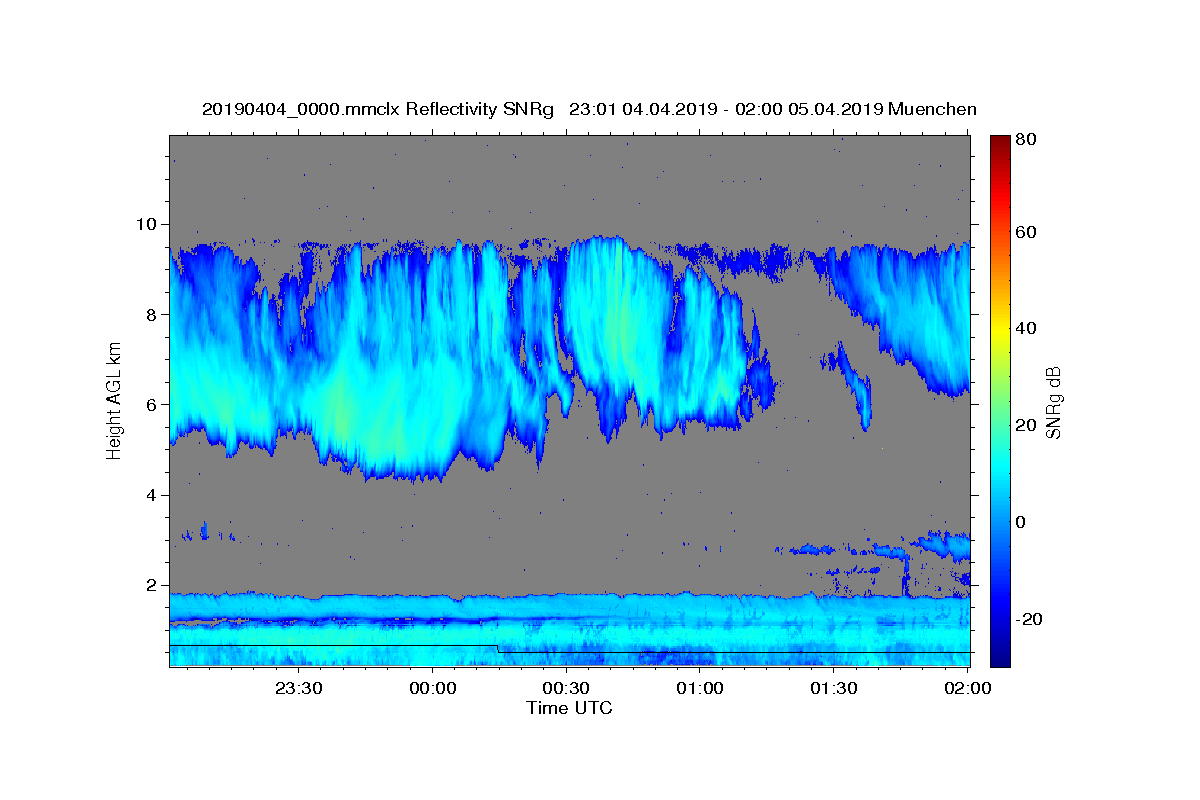This screenshot has height=800, width=1200.
Task: Click the time tick label "01:30"
Action: coord(833,688)
